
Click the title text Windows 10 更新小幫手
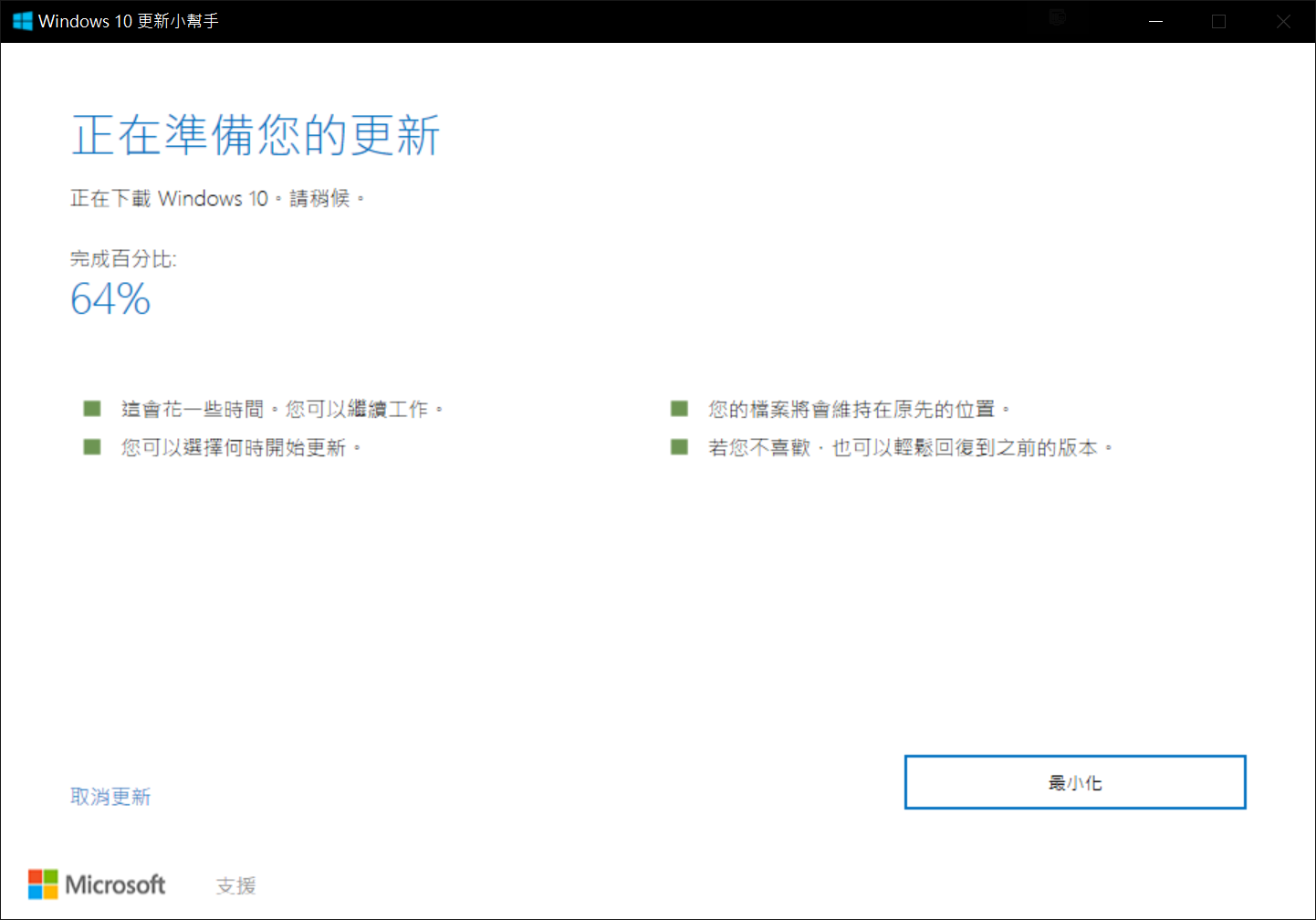point(129,21)
